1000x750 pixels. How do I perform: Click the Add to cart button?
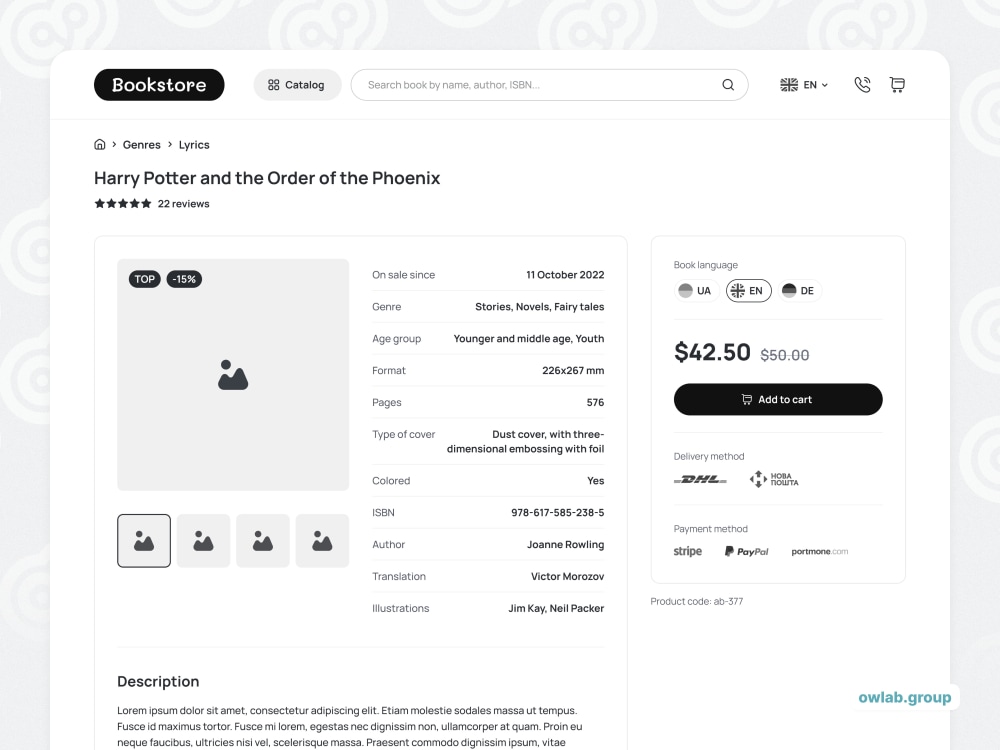[x=778, y=399]
